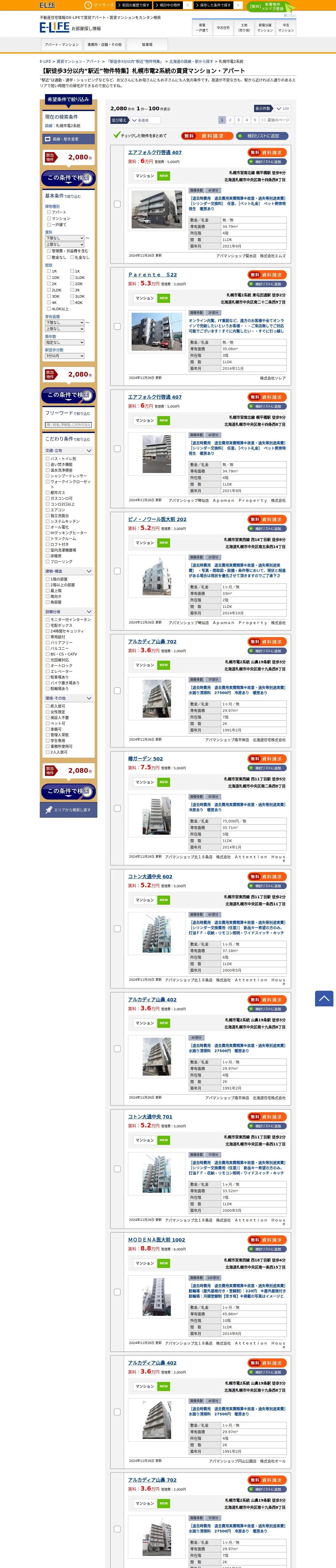Check the 敷金なし option
Viewport: 336px width, 1568px height.
[49, 257]
